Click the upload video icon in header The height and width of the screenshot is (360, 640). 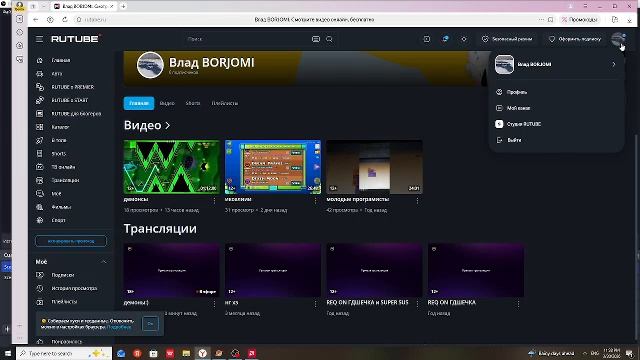click(x=427, y=39)
